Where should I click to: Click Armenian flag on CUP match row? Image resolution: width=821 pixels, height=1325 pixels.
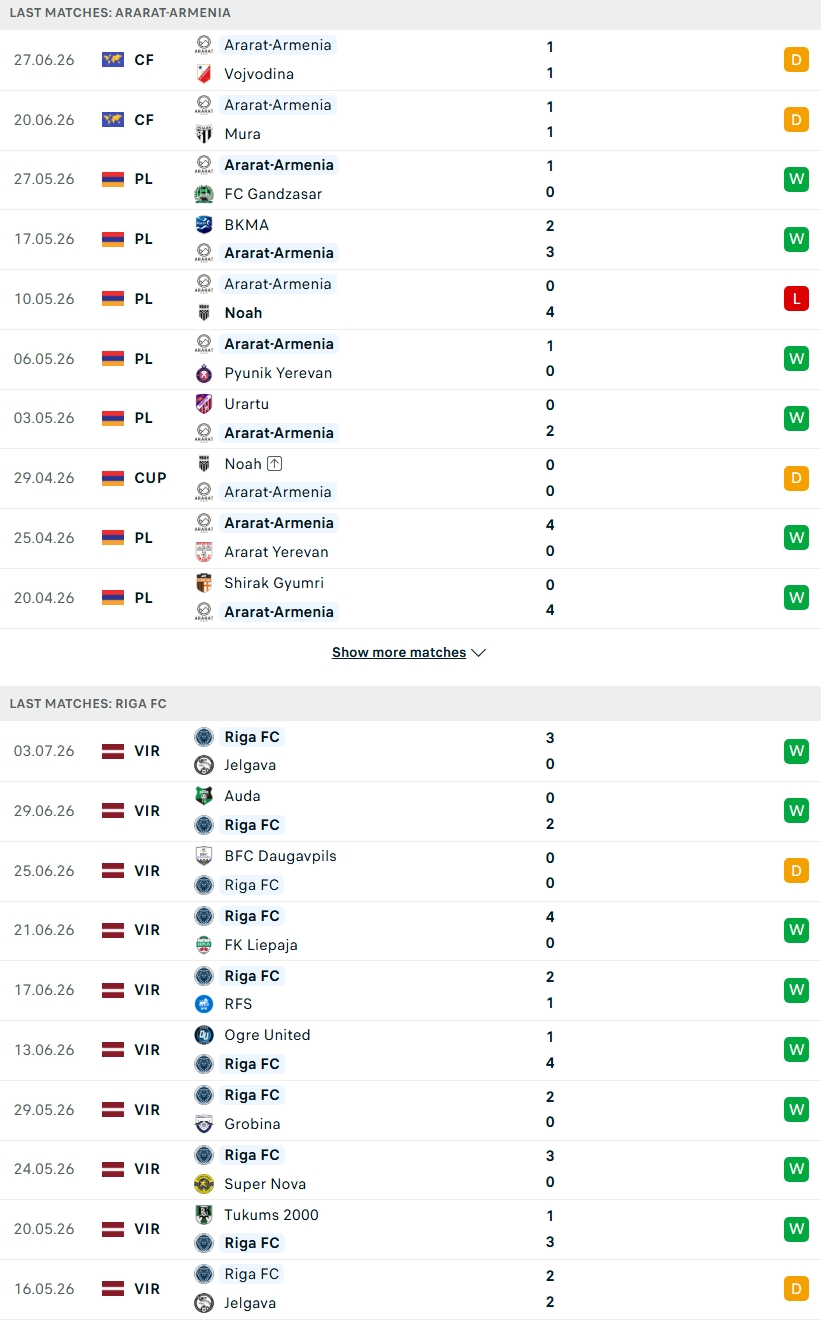pyautogui.click(x=113, y=478)
